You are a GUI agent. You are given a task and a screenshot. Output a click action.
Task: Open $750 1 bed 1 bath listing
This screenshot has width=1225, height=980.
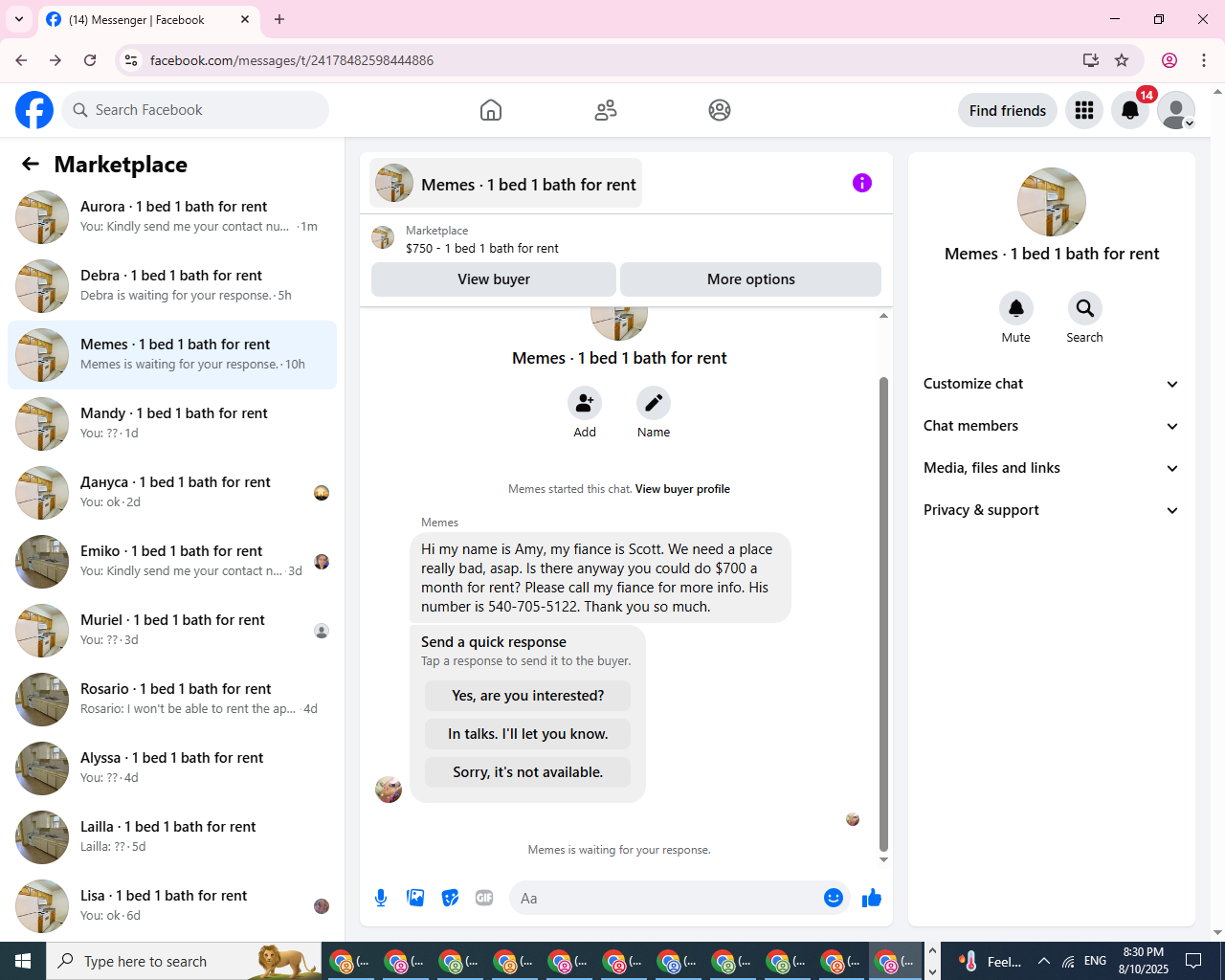pyautogui.click(x=482, y=248)
